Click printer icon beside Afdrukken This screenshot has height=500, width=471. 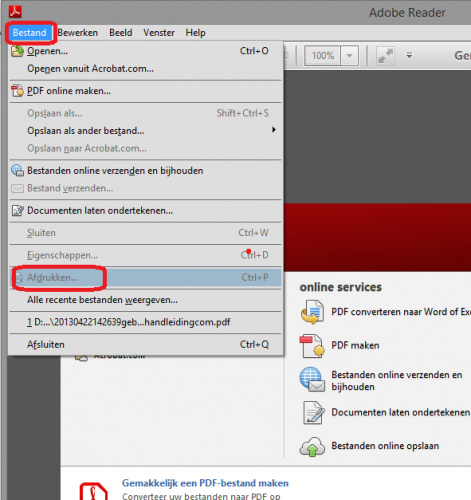pos(19,277)
